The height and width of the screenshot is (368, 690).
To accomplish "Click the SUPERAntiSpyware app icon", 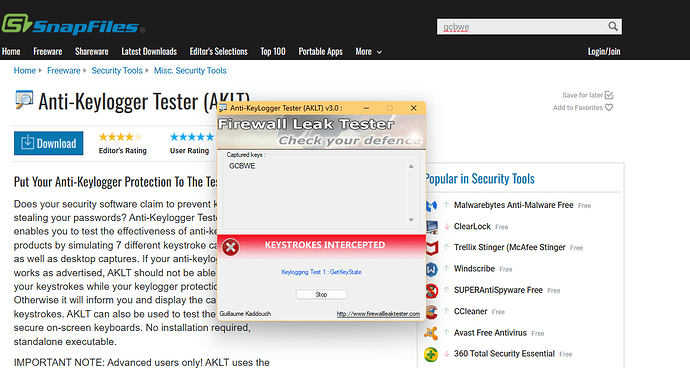I will [x=431, y=291].
